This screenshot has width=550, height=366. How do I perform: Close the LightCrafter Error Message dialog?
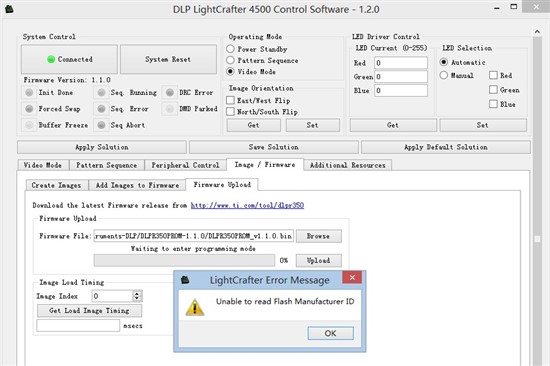[353, 278]
